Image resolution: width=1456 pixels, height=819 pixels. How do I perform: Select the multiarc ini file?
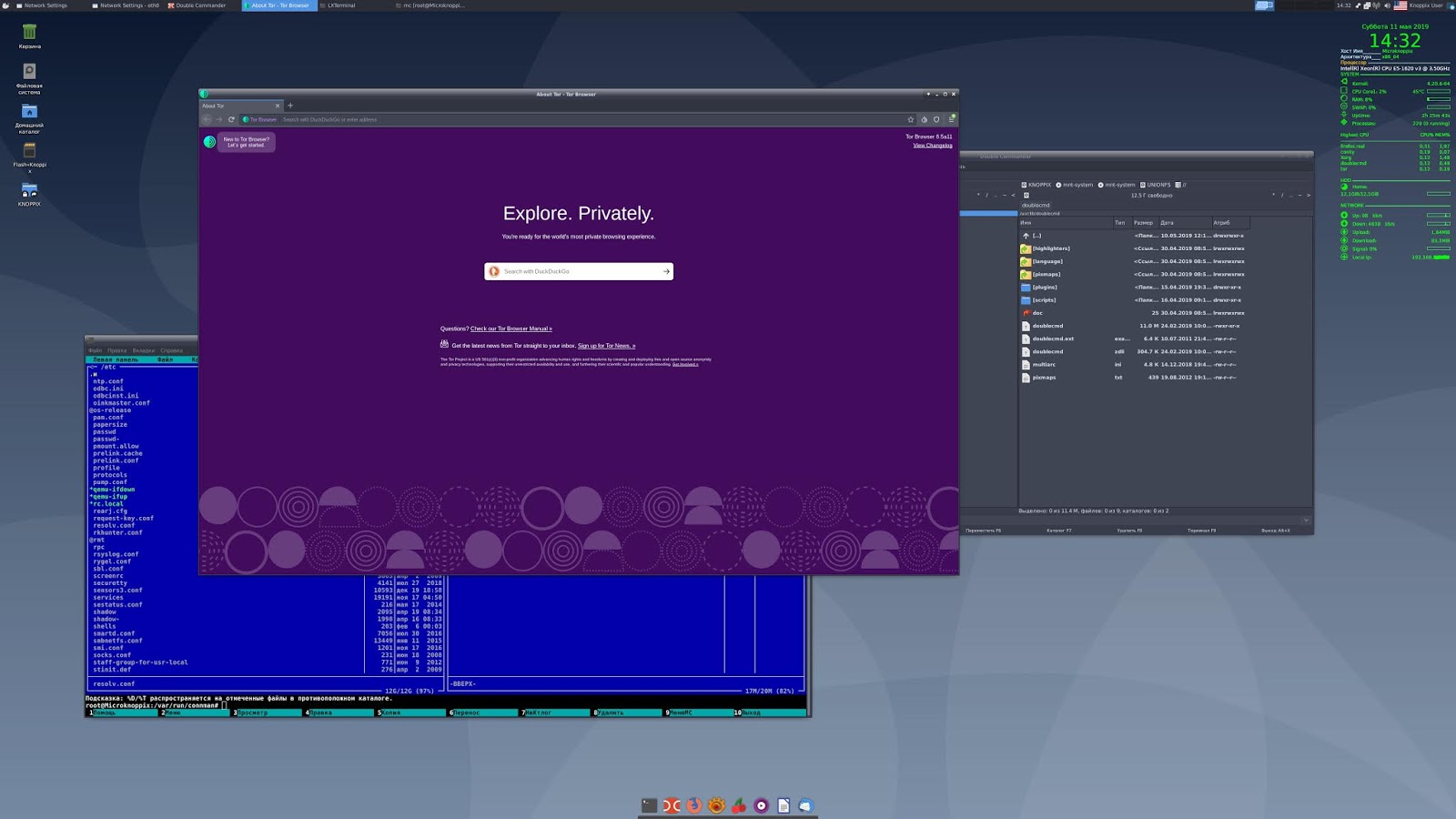tap(1165, 365)
